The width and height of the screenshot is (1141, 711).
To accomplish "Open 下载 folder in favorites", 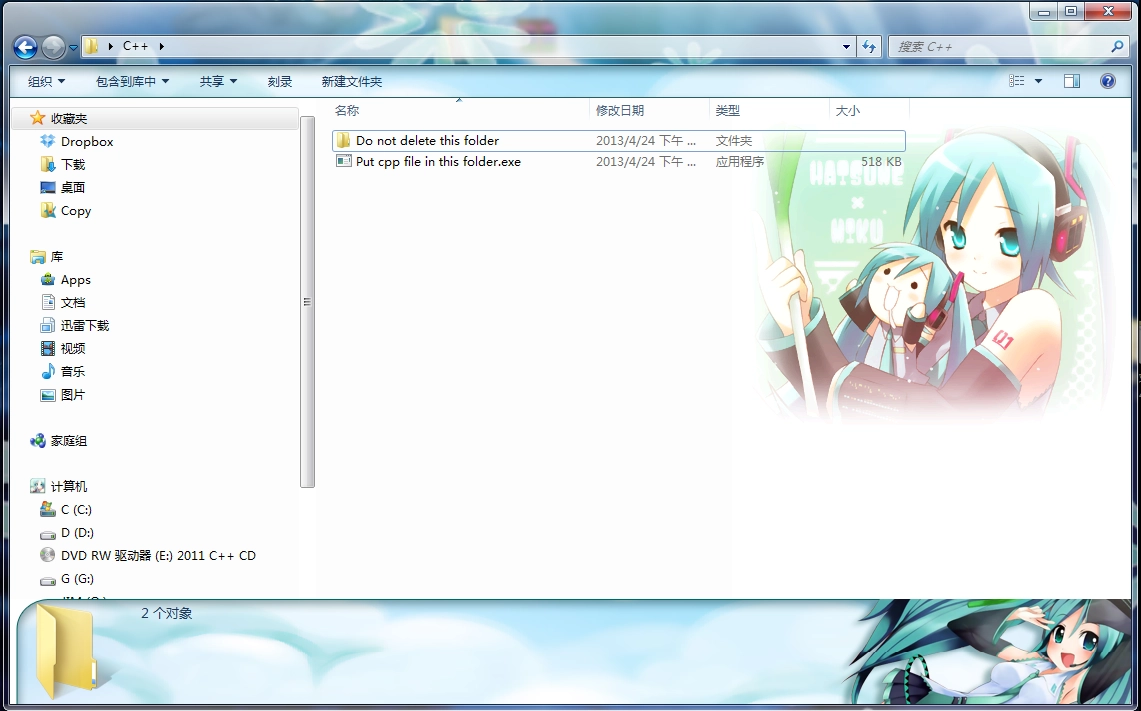I will pos(73,164).
